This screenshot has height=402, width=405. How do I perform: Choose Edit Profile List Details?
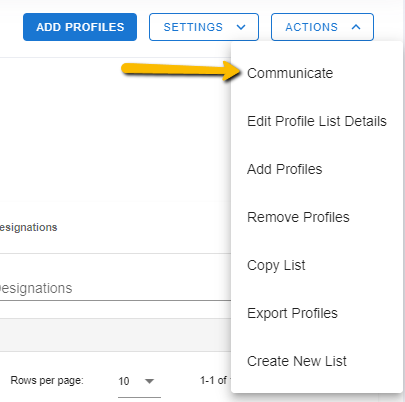coord(317,121)
